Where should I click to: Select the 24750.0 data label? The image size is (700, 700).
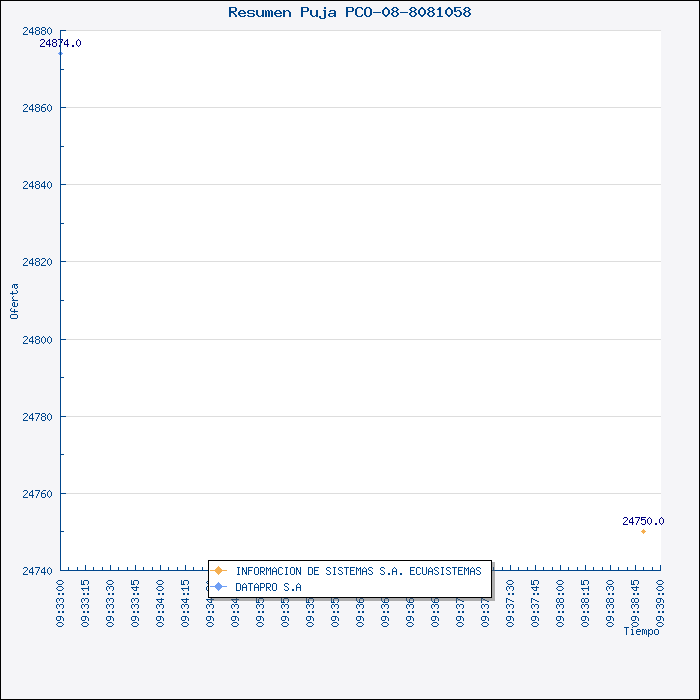[643, 521]
